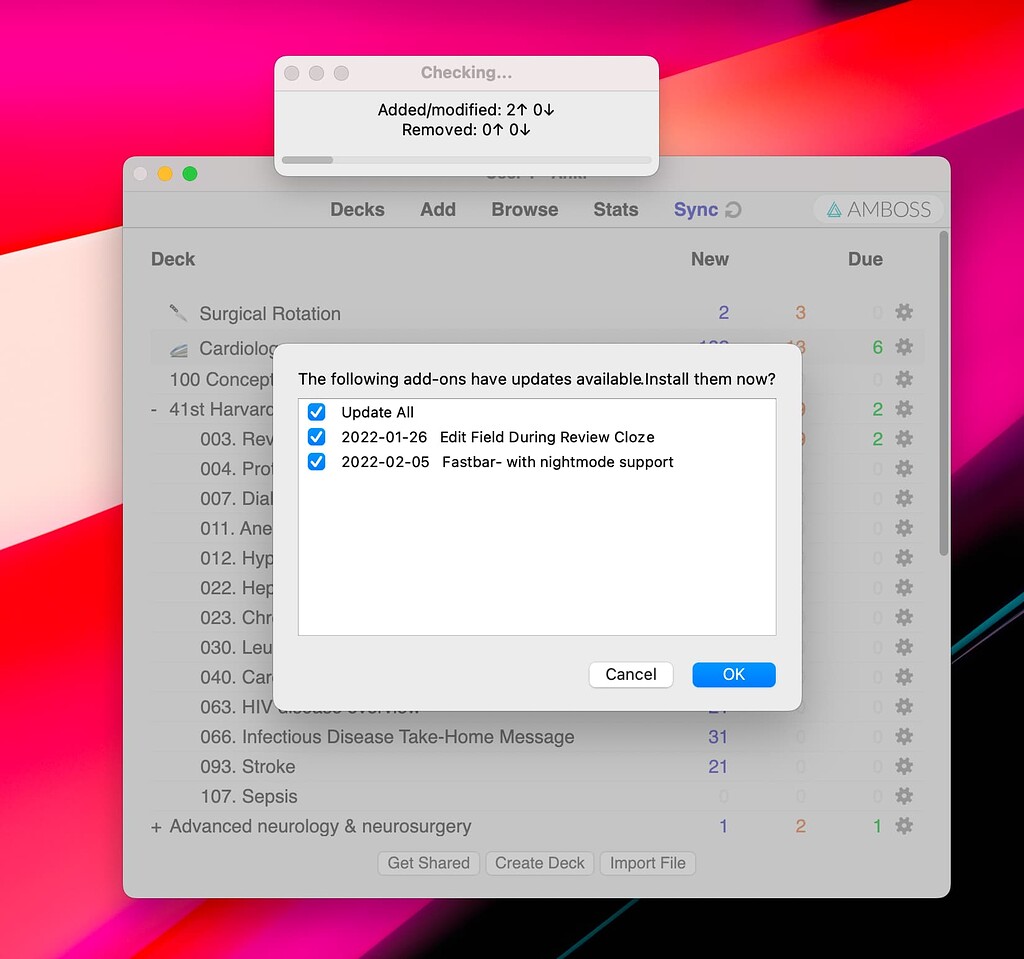Open the options dropdown for the Cardiology deck
Image resolution: width=1024 pixels, height=959 pixels.
coord(904,349)
